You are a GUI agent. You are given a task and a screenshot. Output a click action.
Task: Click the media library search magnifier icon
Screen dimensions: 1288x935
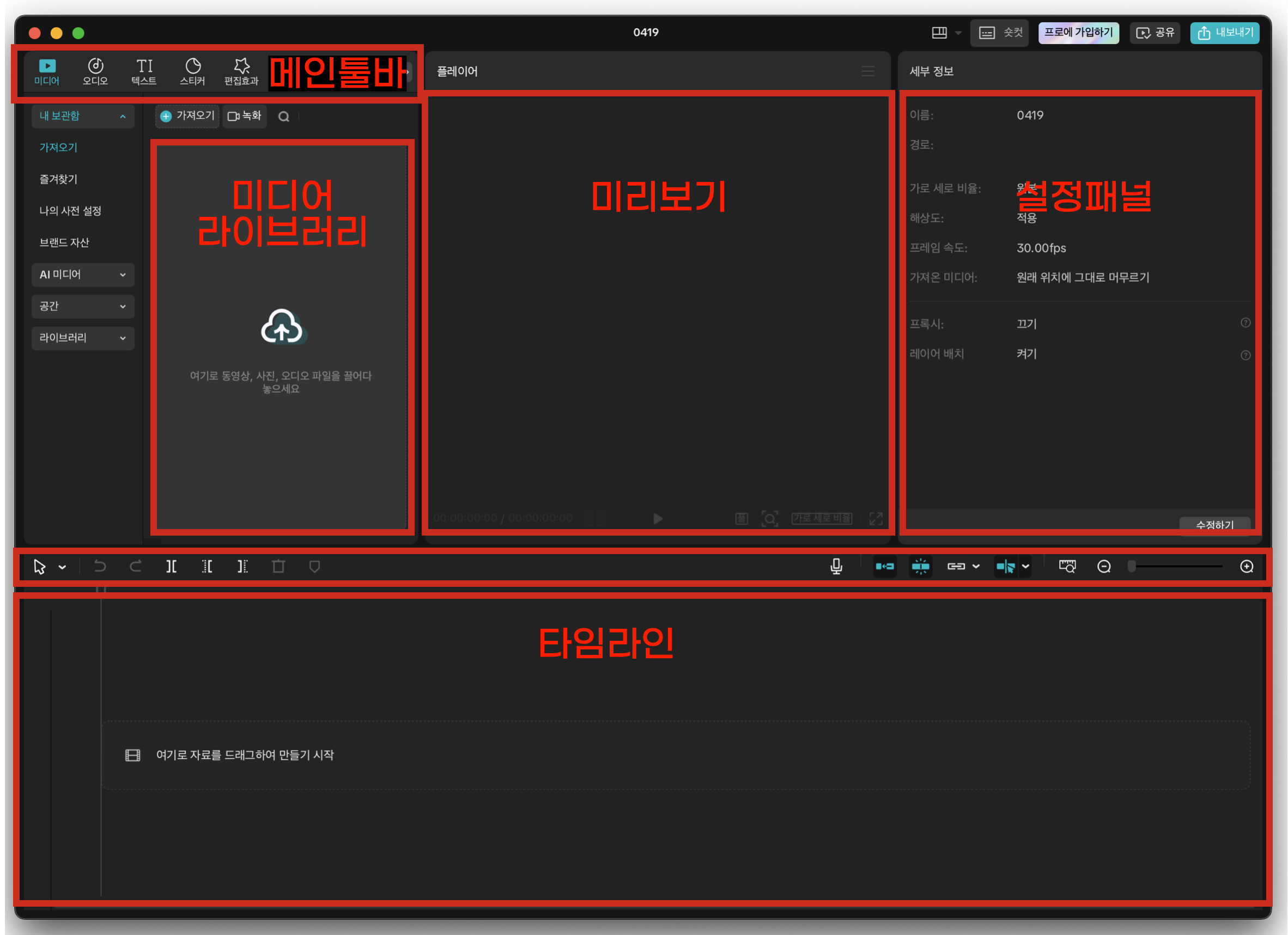click(283, 117)
